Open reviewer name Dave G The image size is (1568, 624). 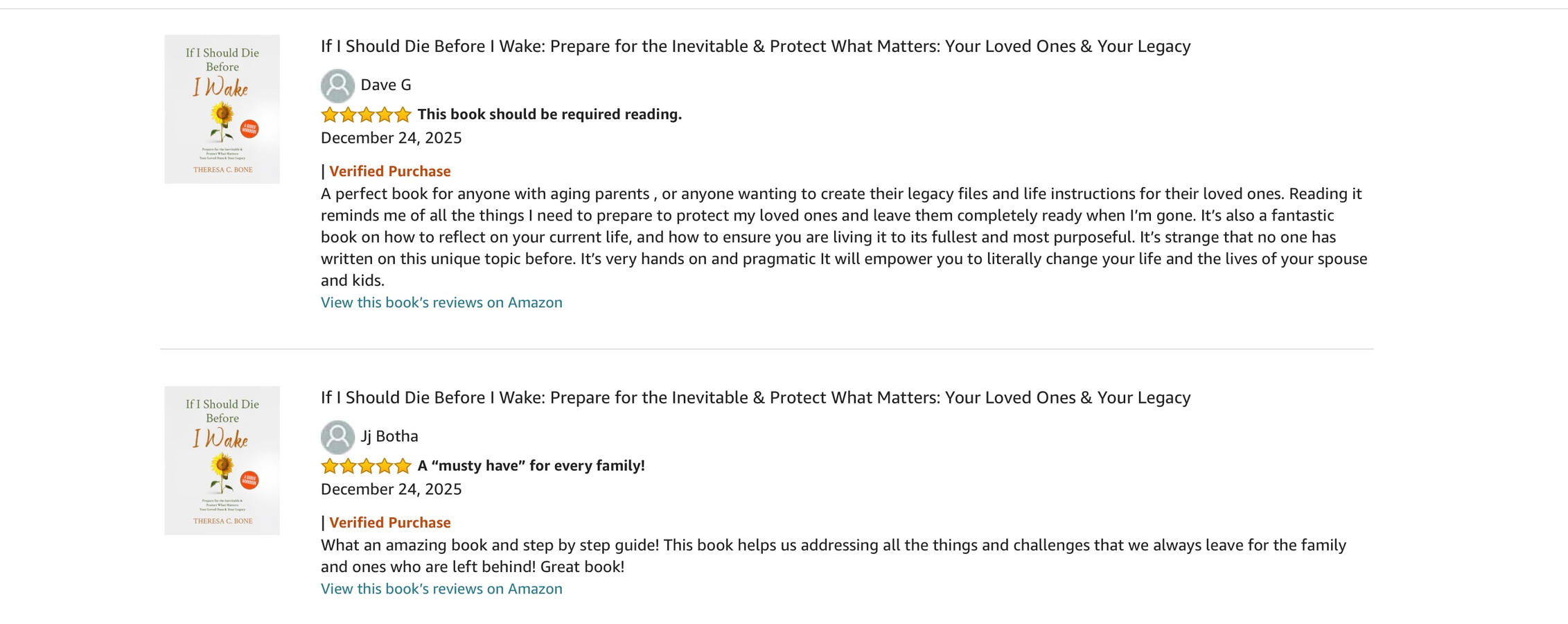pos(386,85)
